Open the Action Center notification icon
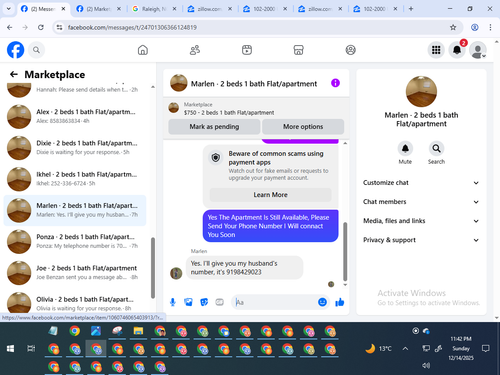Screen dimensions: 500x375 tap(486, 349)
